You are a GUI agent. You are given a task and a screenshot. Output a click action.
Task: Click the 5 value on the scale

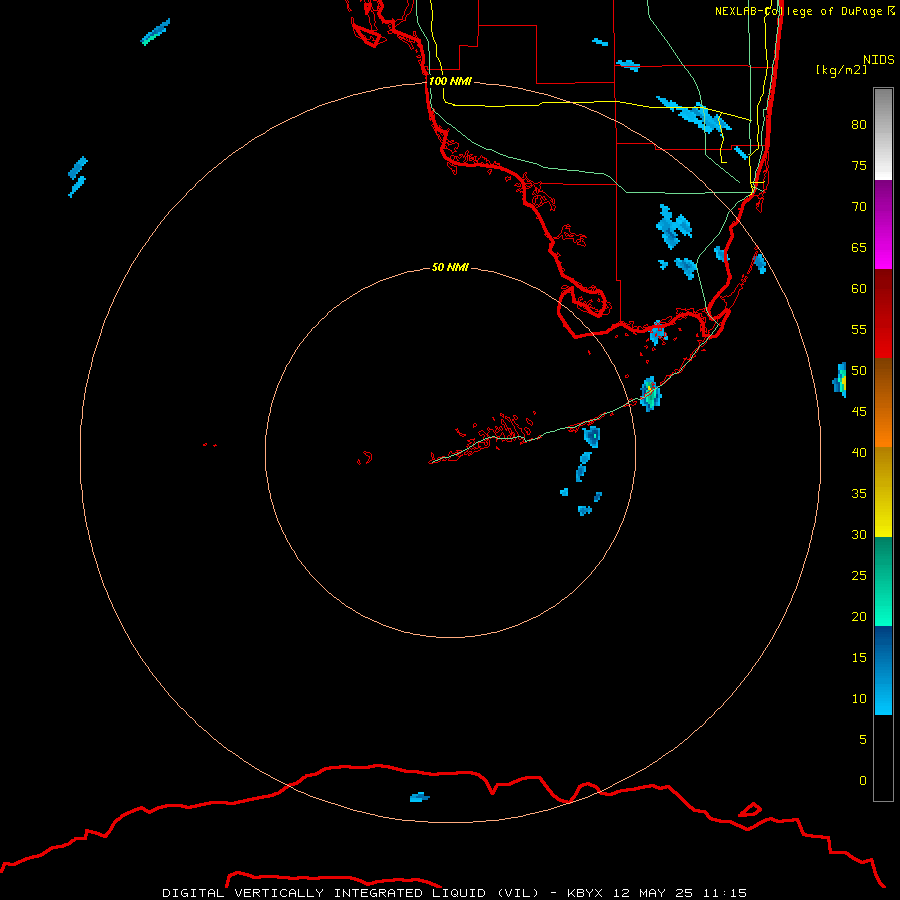[x=863, y=740]
